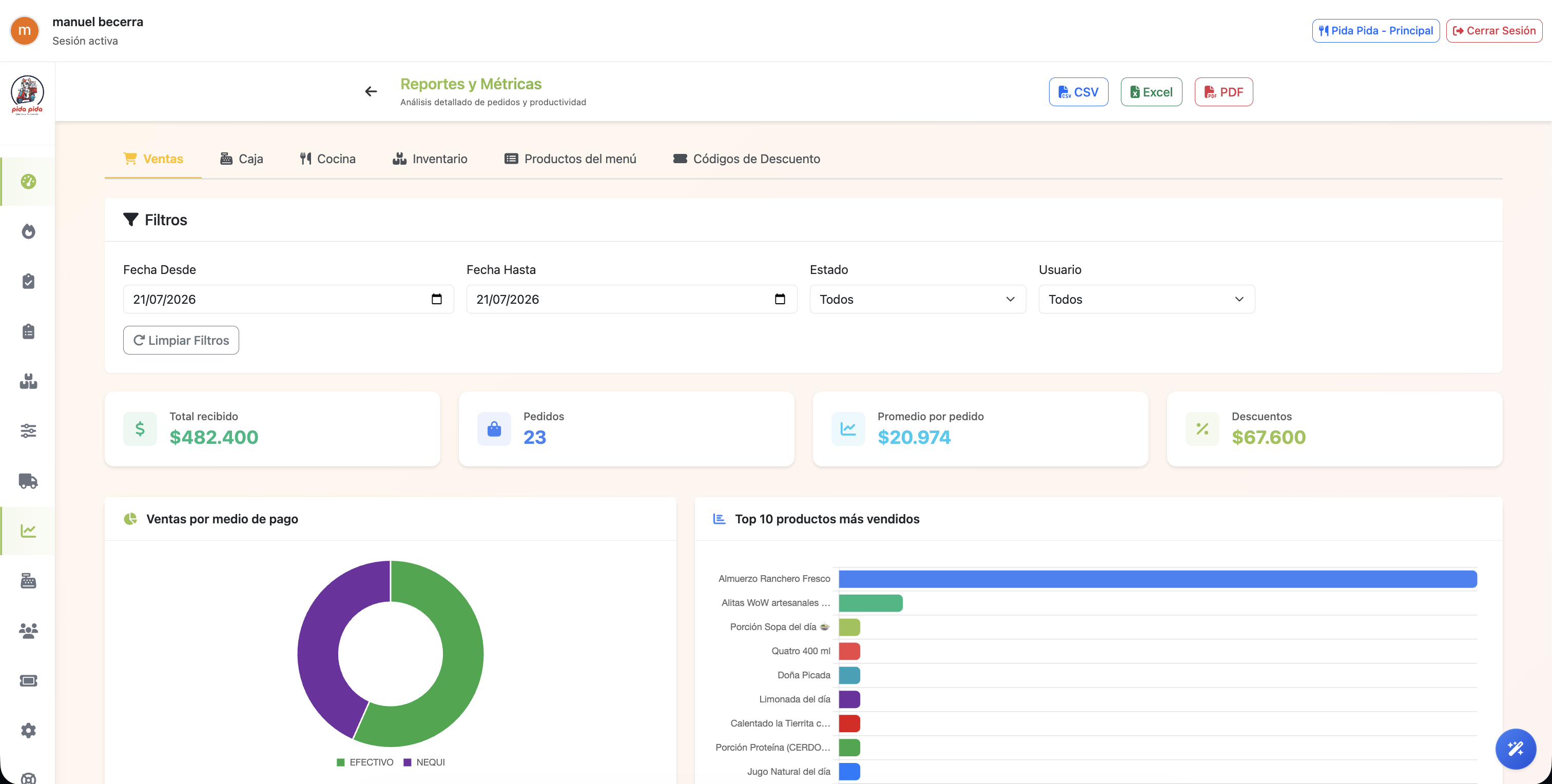Open the clipboard-check sidebar icon
The image size is (1552, 784).
(28, 281)
